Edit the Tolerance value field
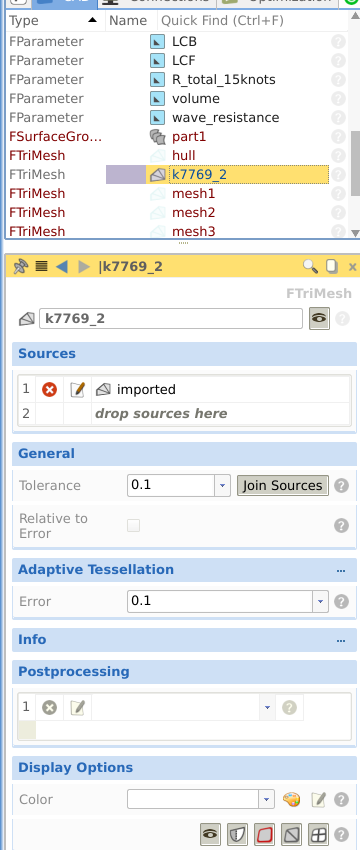360x850 pixels. (172, 485)
